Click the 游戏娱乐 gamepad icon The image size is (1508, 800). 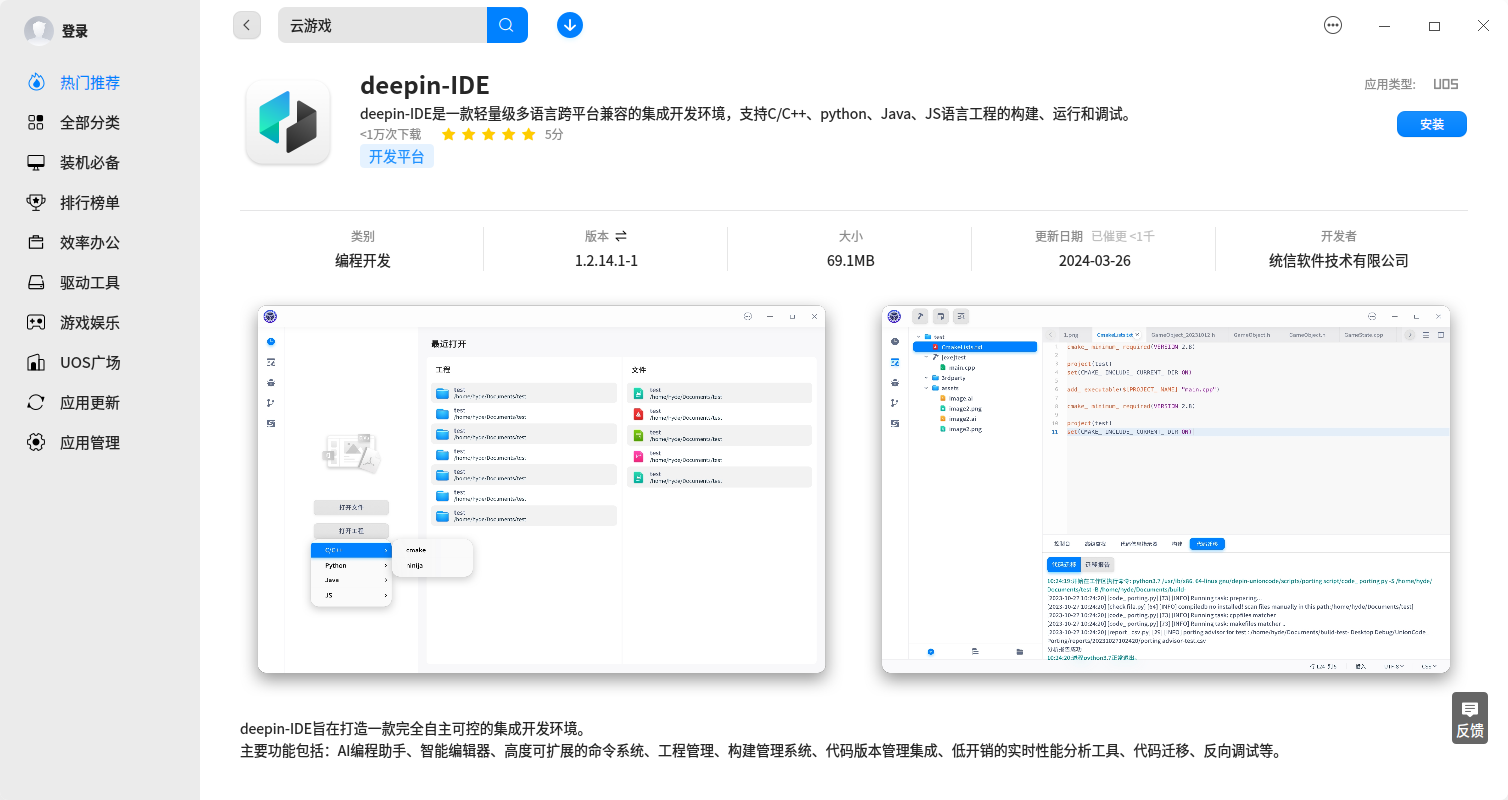(x=36, y=322)
